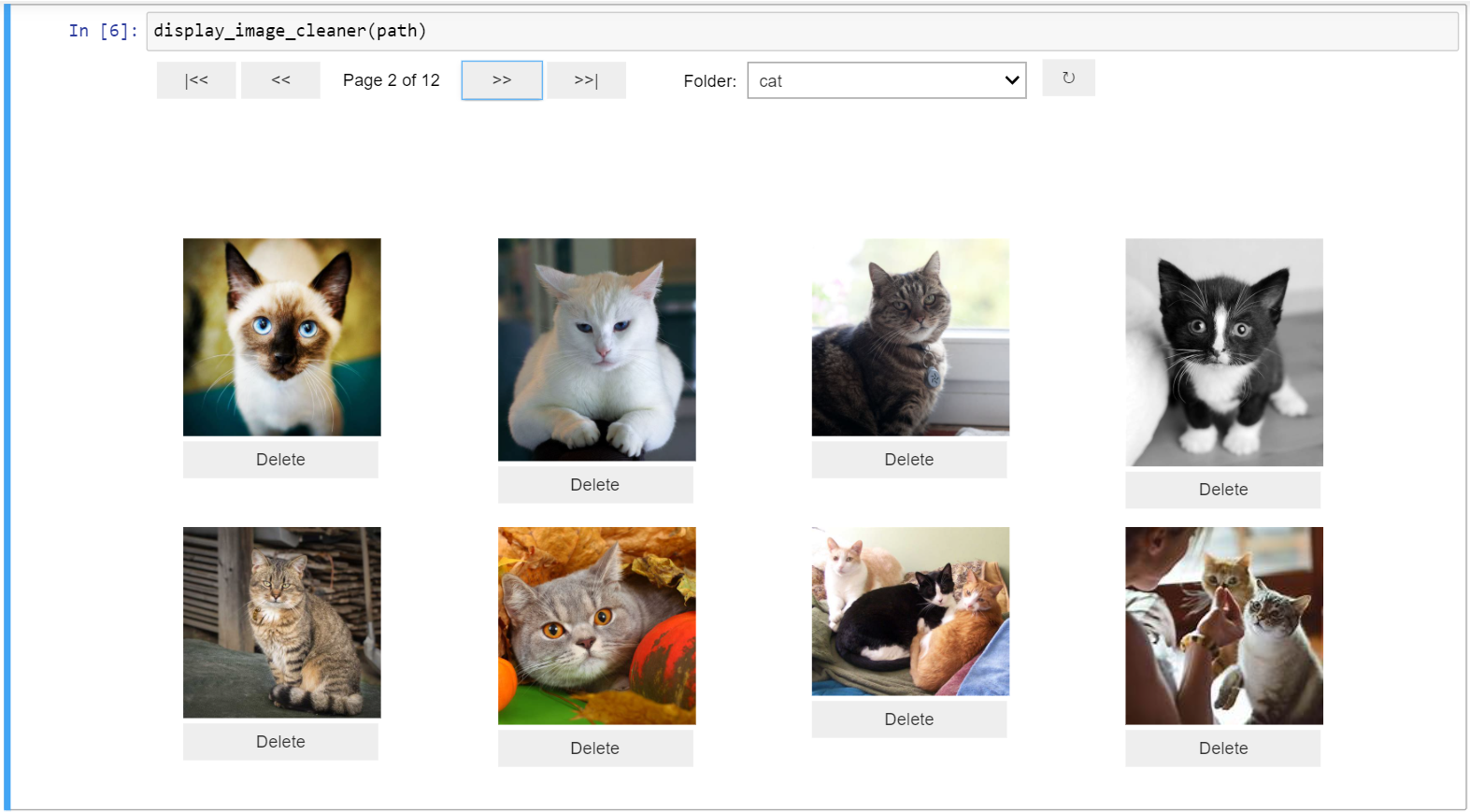
Task: Delete the image of three cats cuddling
Action: (x=909, y=719)
